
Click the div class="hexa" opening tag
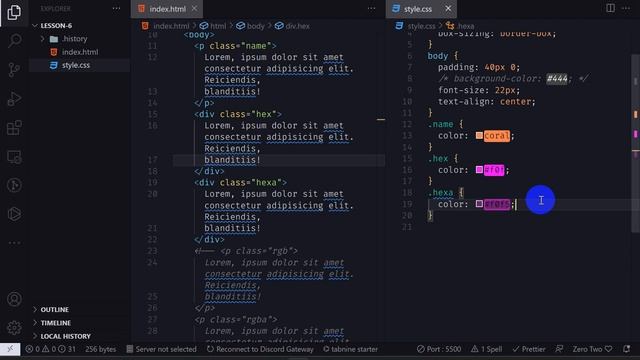[240, 182]
